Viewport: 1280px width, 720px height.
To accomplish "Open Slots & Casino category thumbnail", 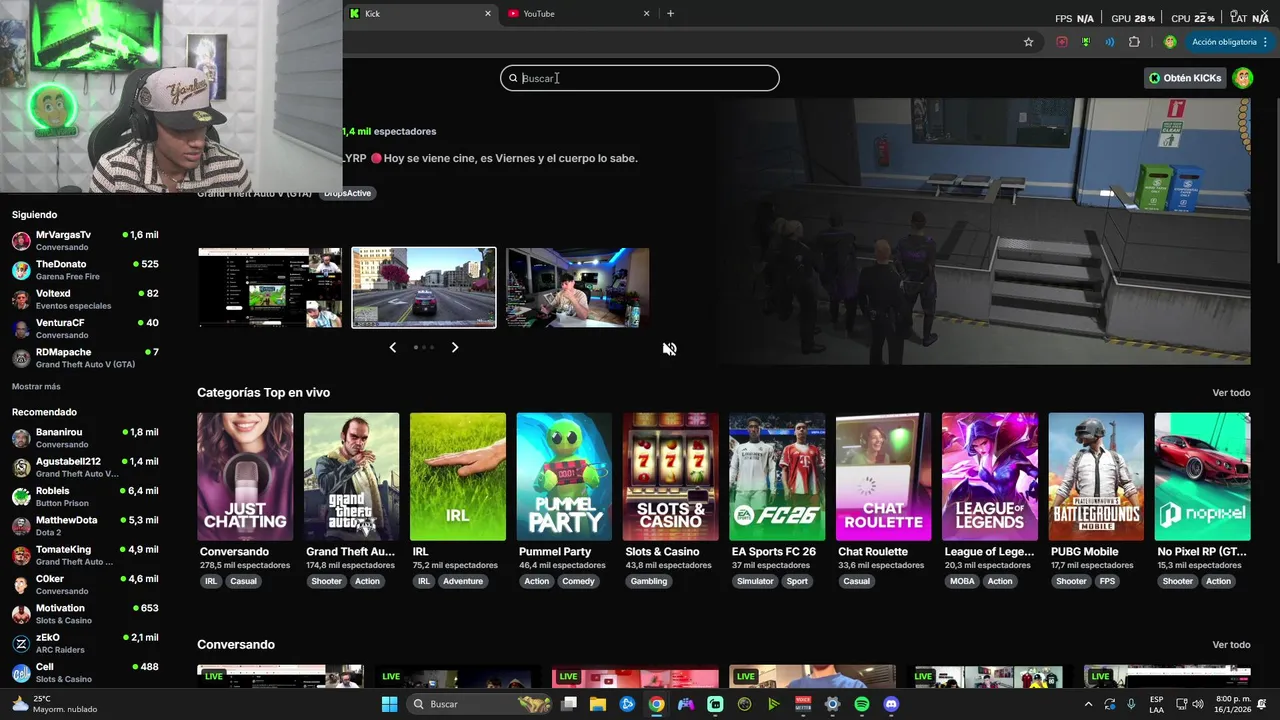I will (x=671, y=477).
